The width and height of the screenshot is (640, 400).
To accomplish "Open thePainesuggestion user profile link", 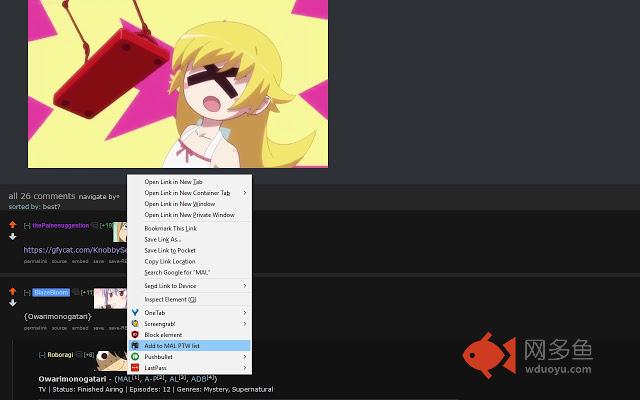I will pos(60,225).
